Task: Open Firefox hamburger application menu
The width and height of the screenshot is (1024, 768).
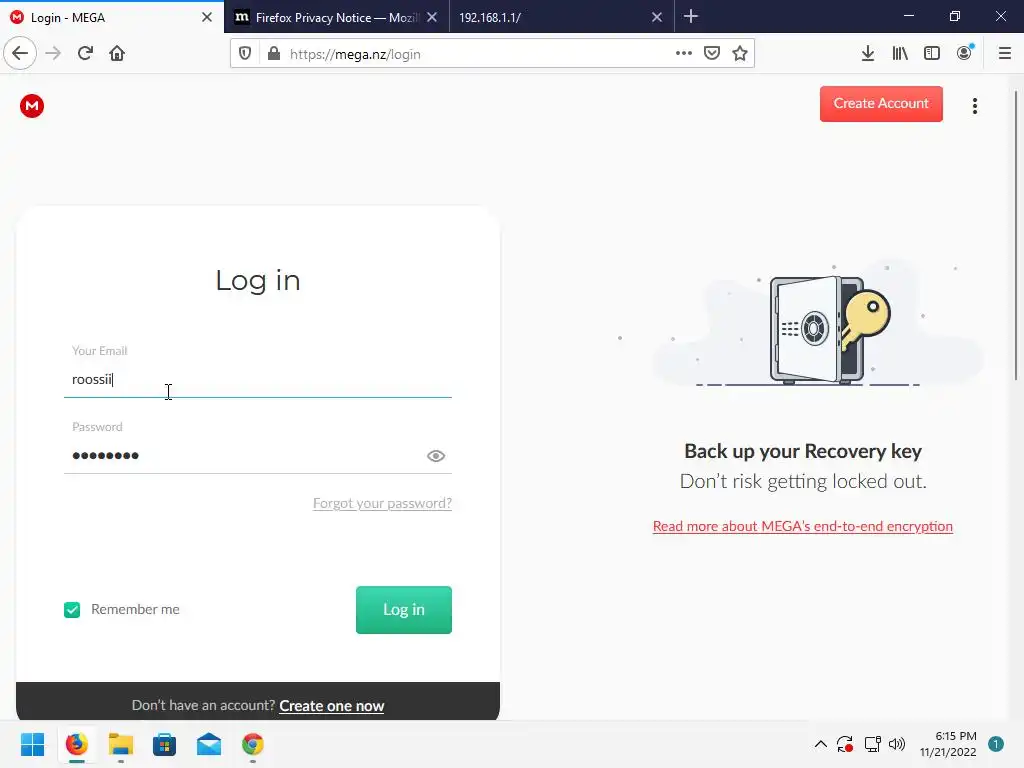Action: 1005,54
